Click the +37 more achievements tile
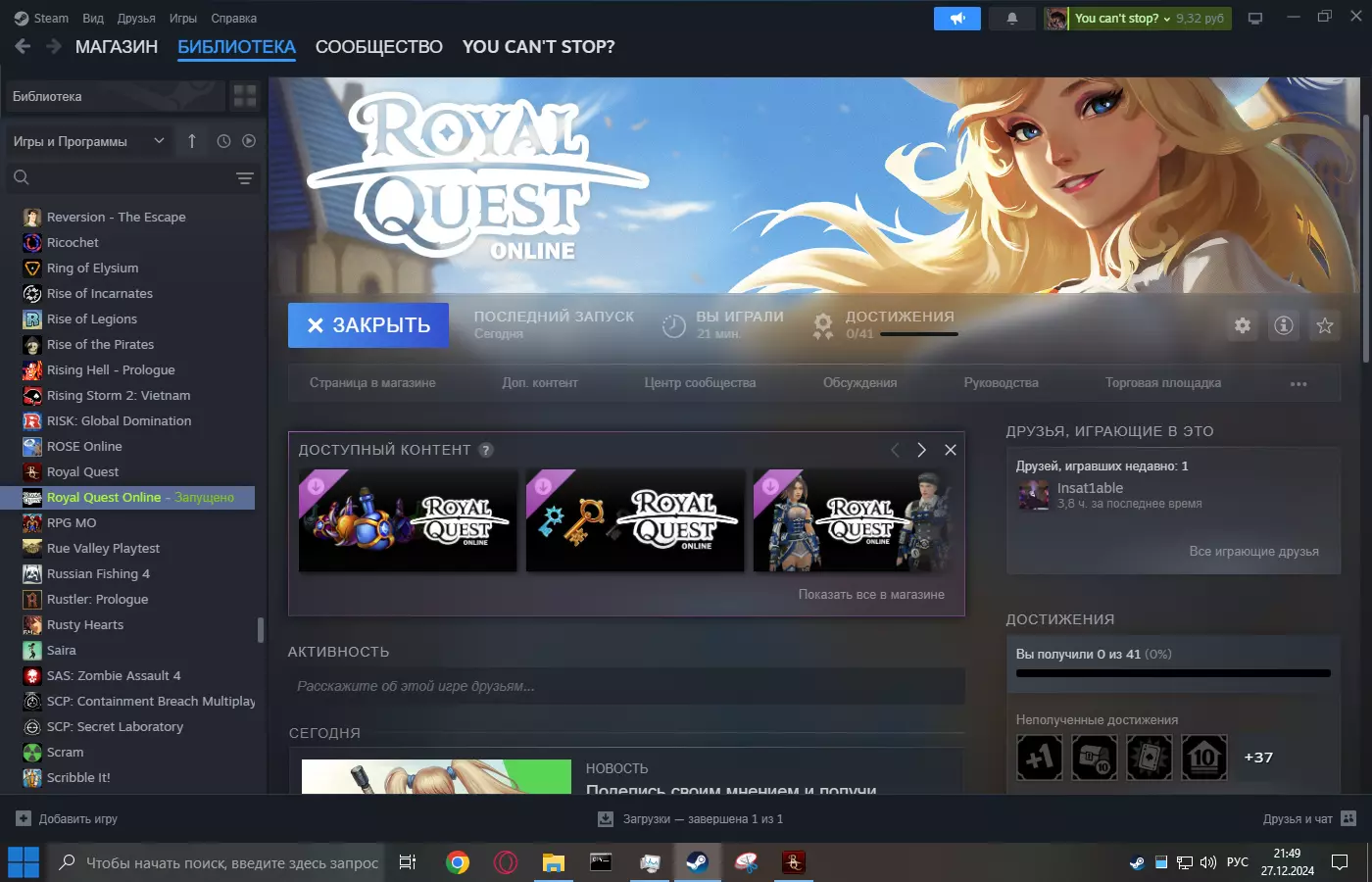The image size is (1372, 882). (x=1258, y=758)
